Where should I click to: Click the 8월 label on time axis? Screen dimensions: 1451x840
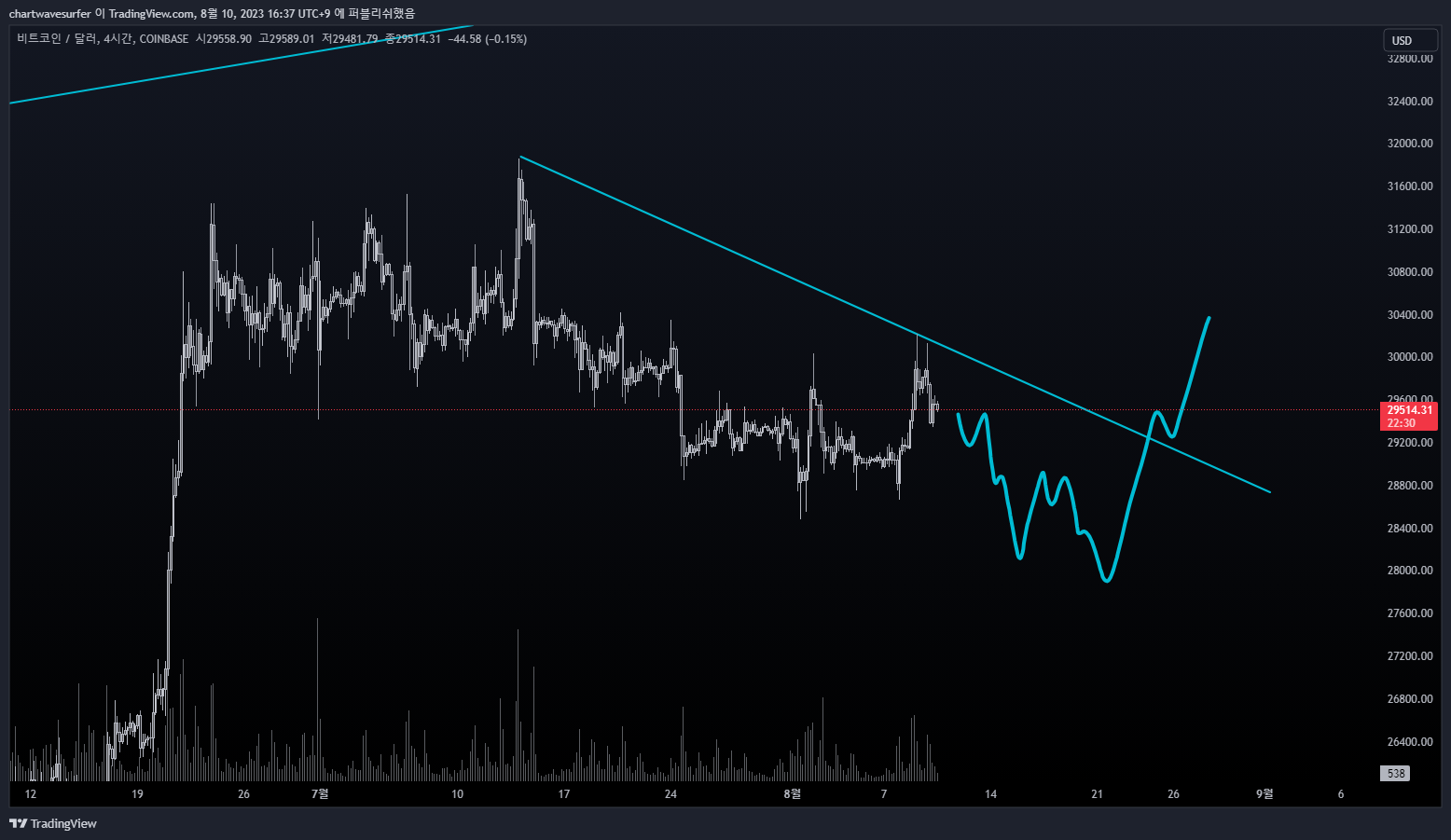pyautogui.click(x=792, y=794)
